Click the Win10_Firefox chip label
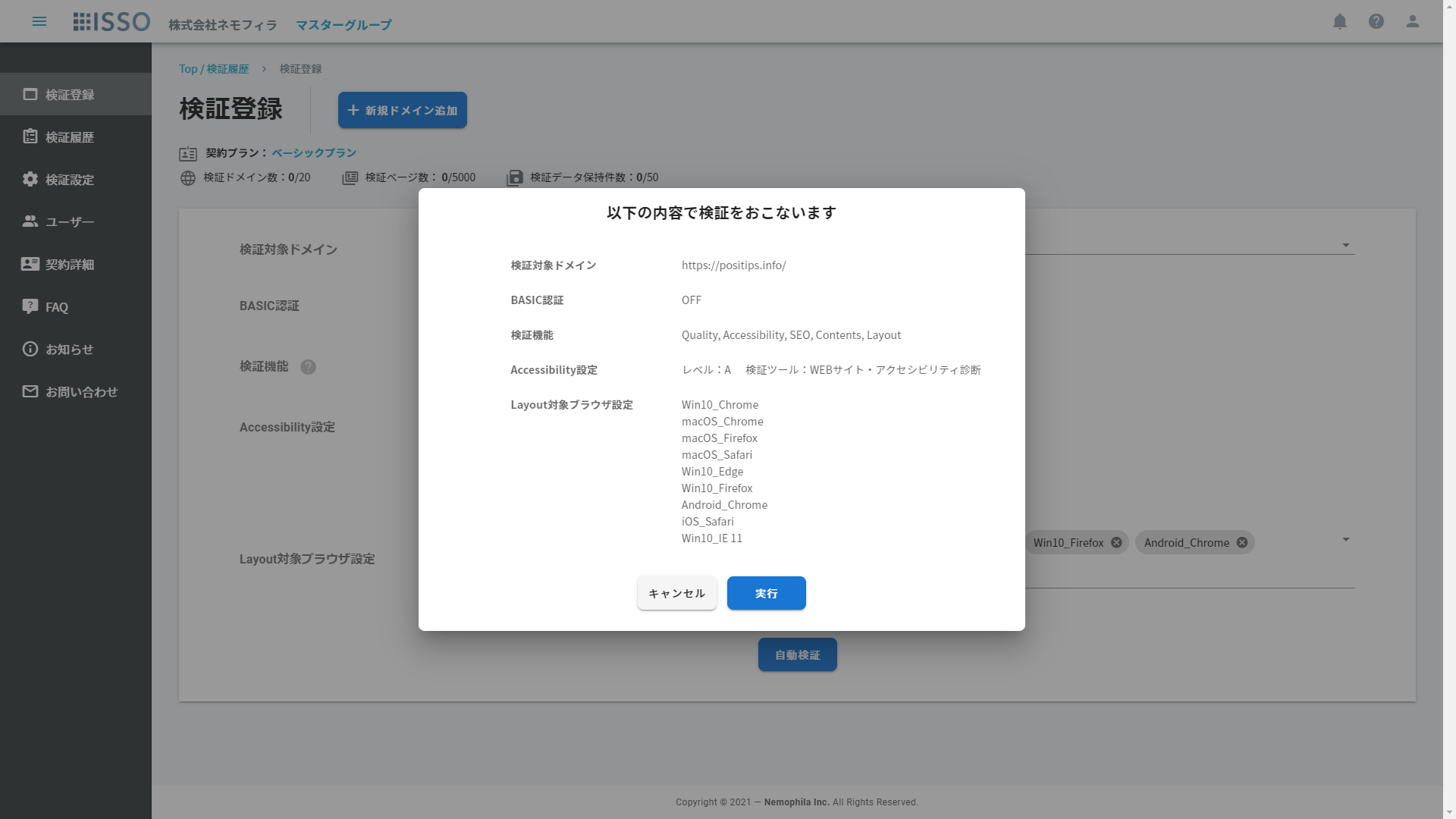Viewport: 1456px width, 819px height. pyautogui.click(x=1068, y=542)
